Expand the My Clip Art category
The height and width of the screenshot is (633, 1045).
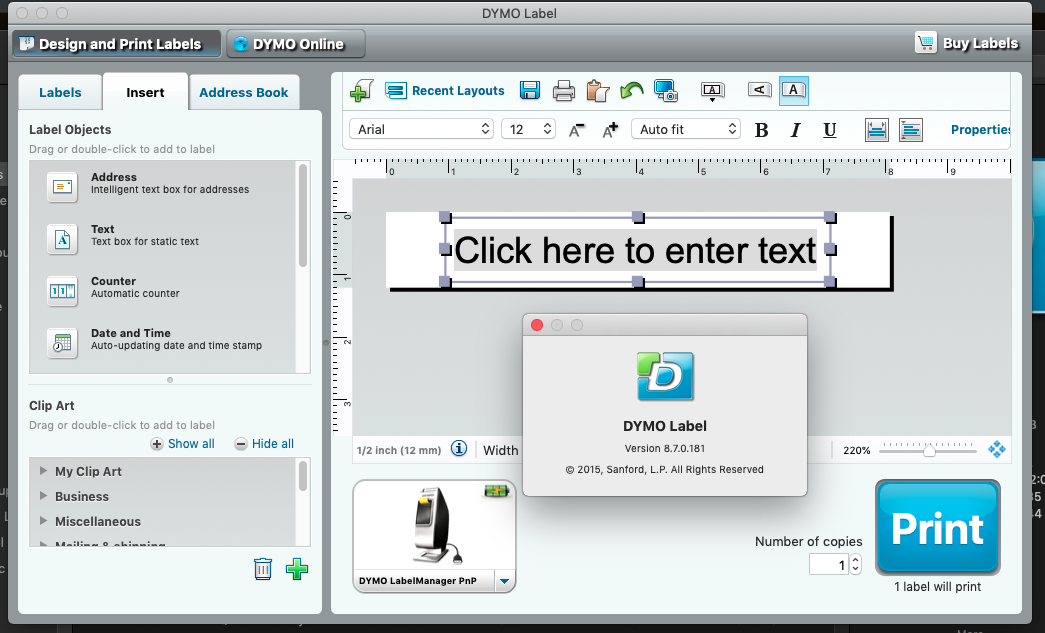(43, 470)
